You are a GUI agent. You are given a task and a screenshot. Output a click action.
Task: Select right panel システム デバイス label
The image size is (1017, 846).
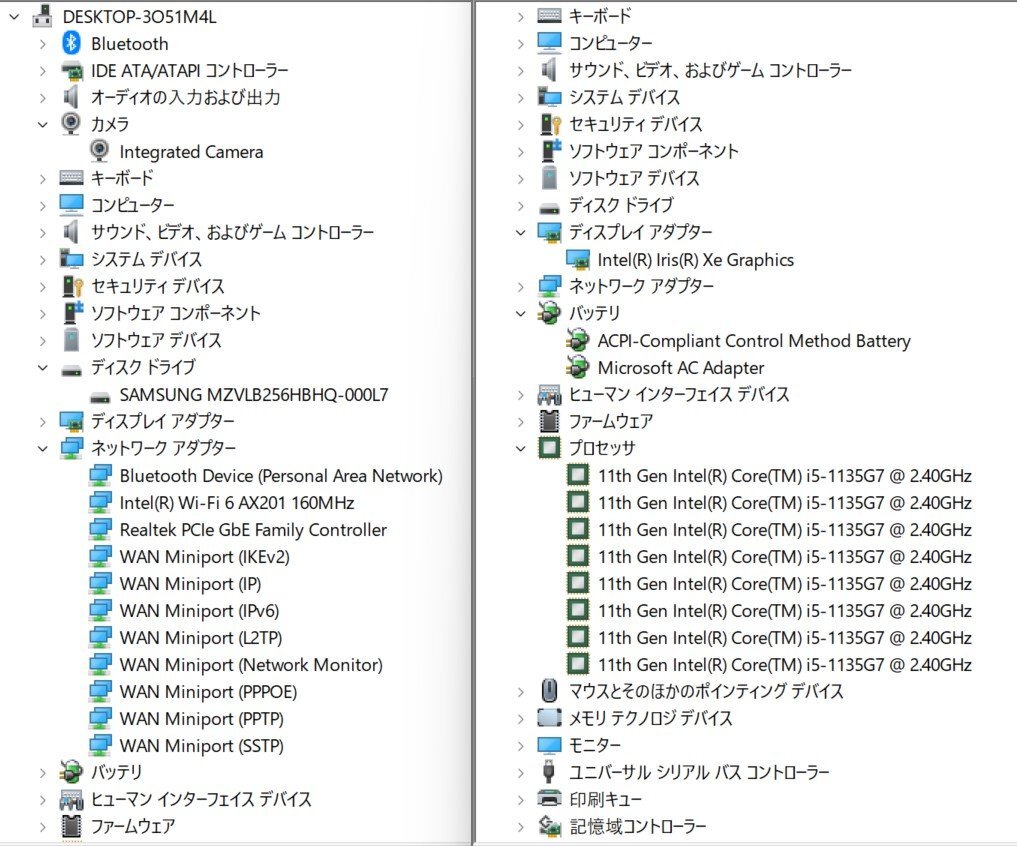pos(624,97)
